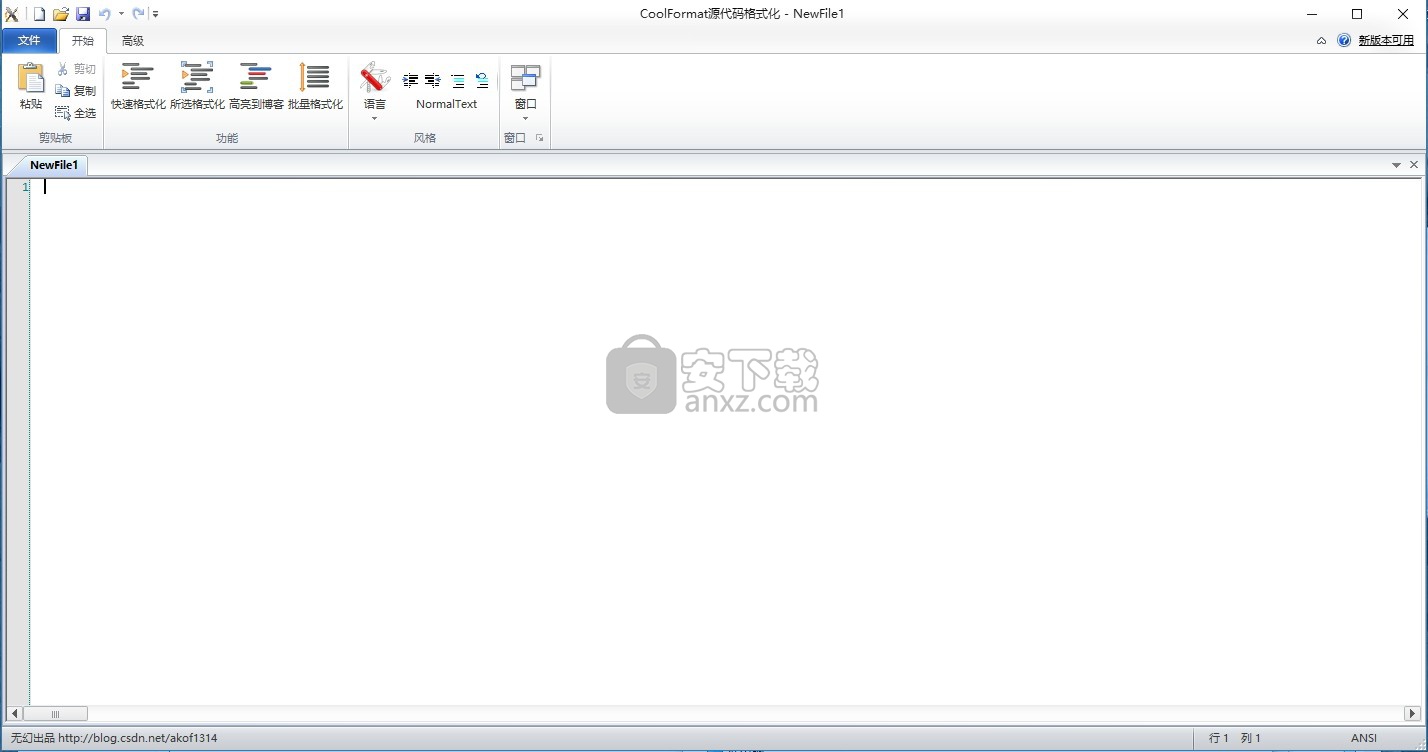
Task: Paste with the 粘贴 clipboard button
Action: coord(31,86)
